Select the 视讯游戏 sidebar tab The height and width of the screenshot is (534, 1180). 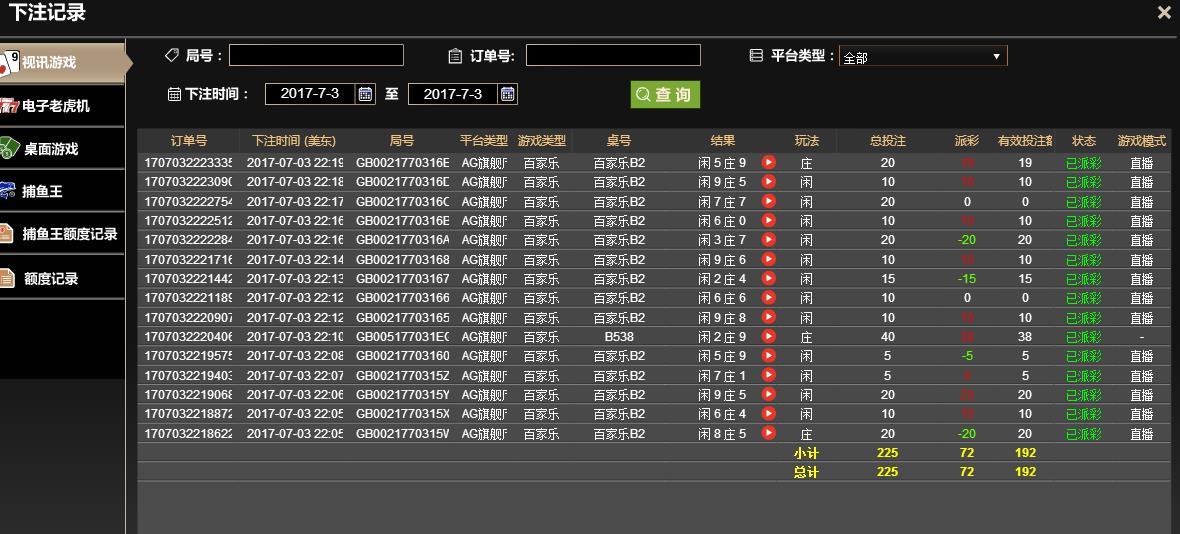(62, 62)
